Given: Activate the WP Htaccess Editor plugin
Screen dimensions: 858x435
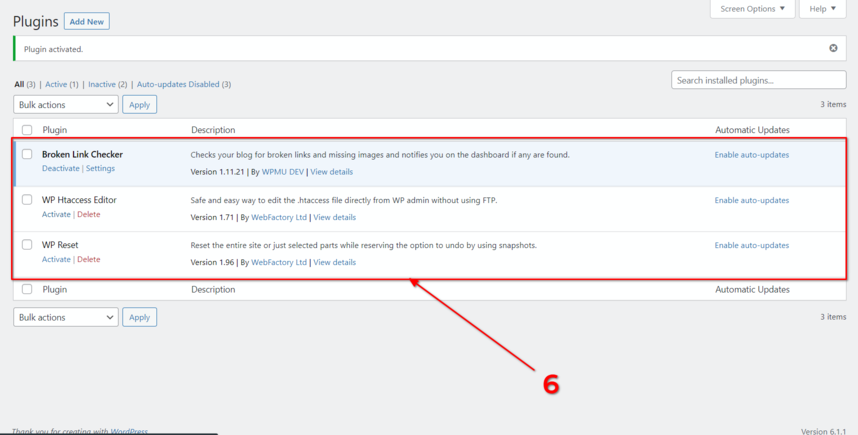Looking at the screenshot, I should click(56, 214).
